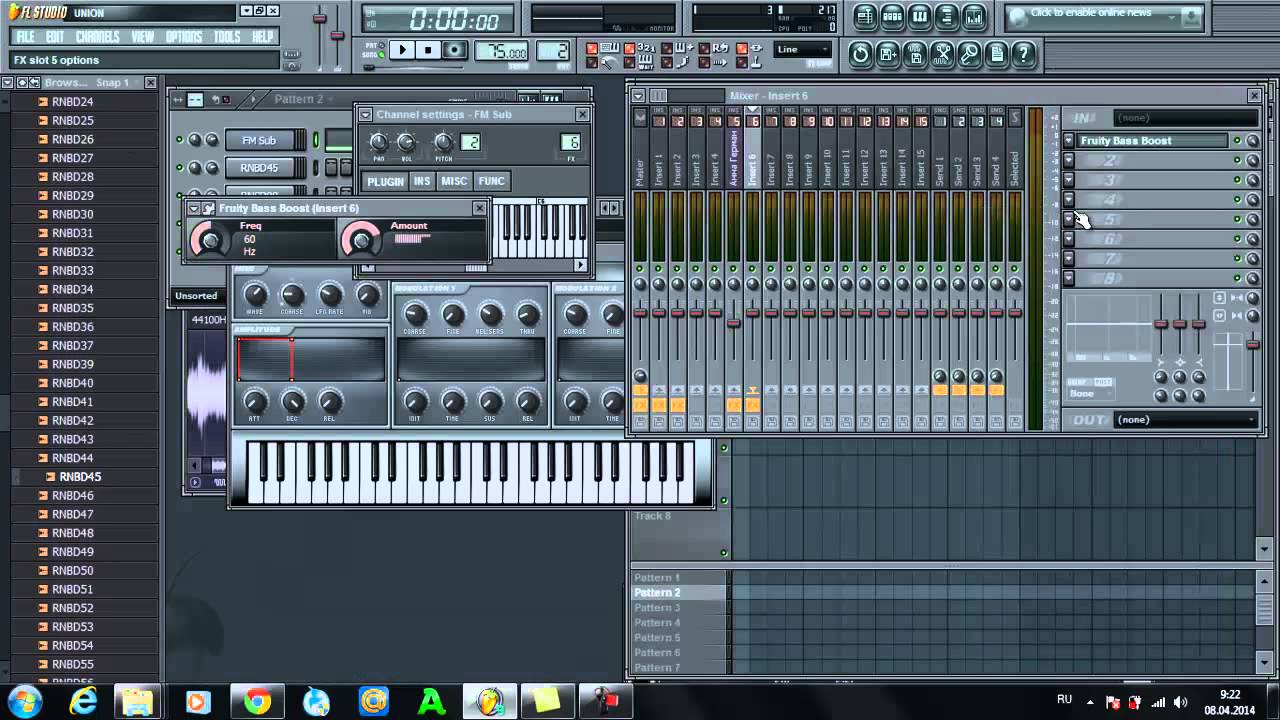Click save new version icon
The image size is (1280, 720).
point(888,54)
